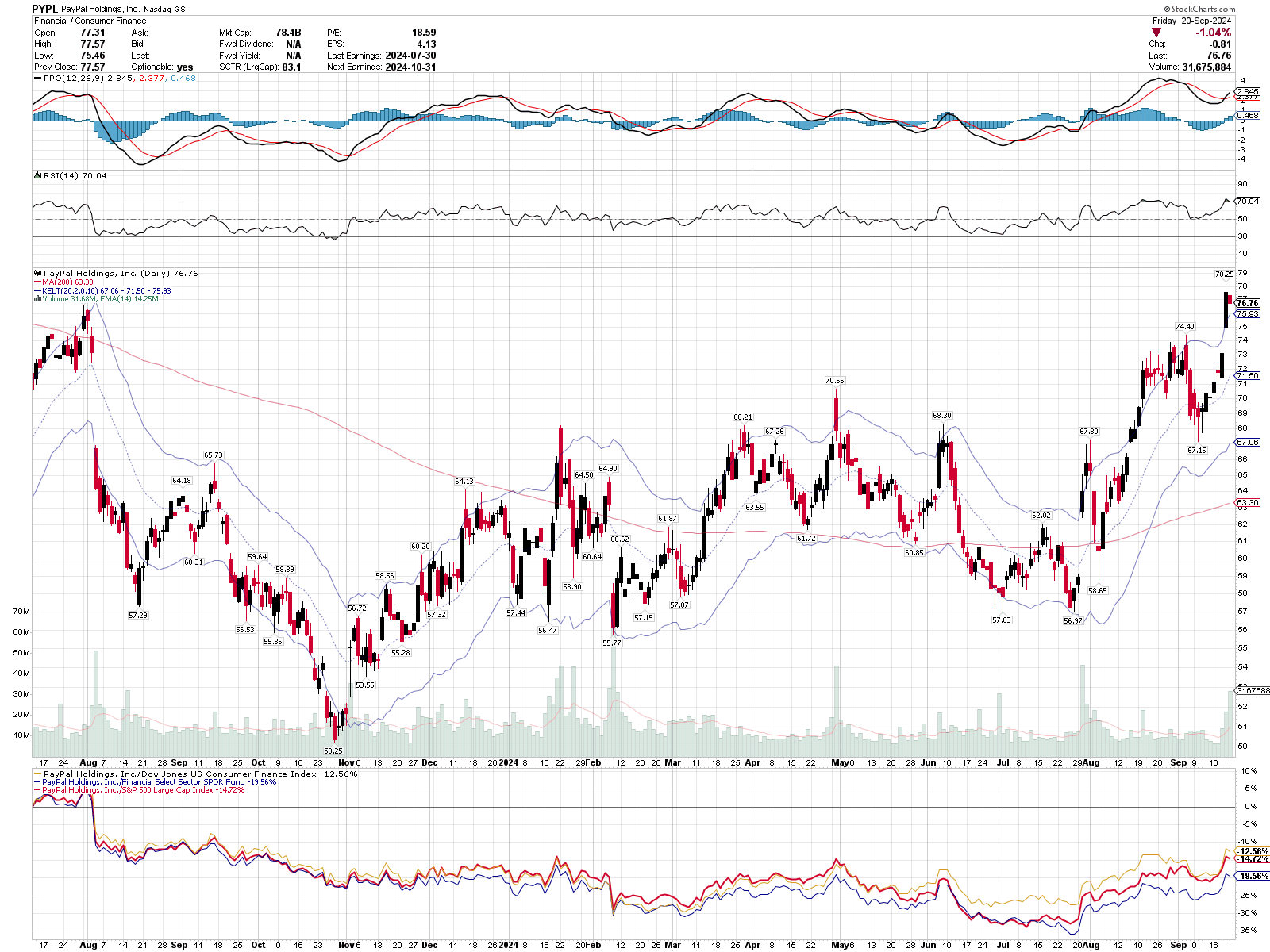Click the 'Volume 31.68M, EMA(14)' legend entry
This screenshot has height=952, width=1270.
point(96,299)
